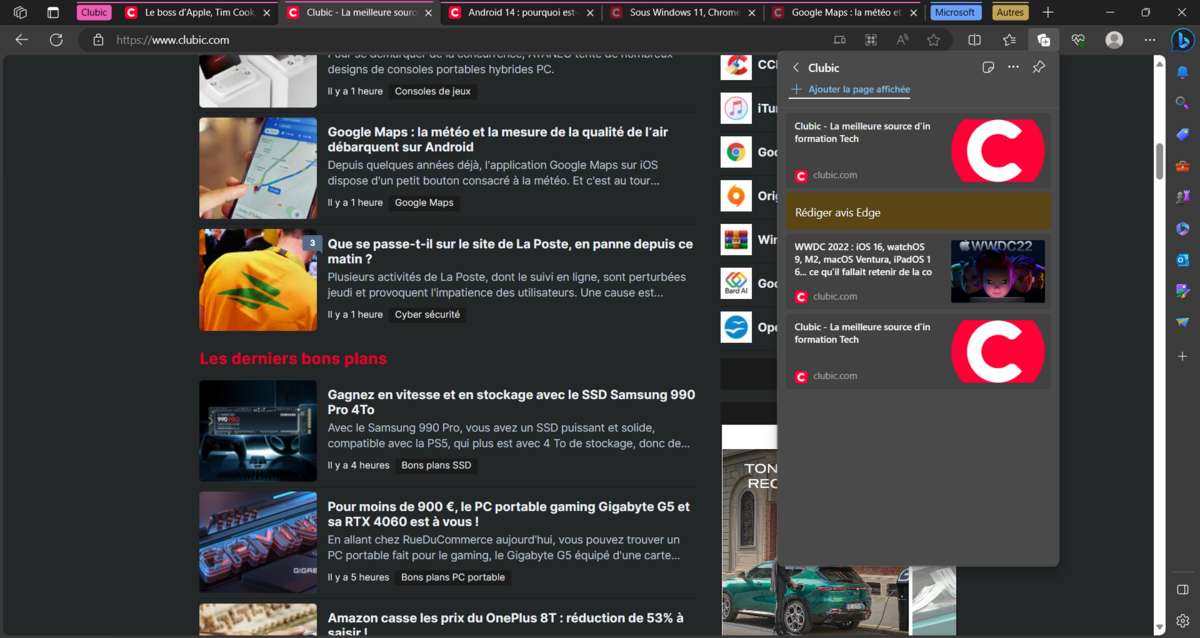1200x638 pixels.
Task: Open the tab actions menu icon
Action: pos(52,13)
